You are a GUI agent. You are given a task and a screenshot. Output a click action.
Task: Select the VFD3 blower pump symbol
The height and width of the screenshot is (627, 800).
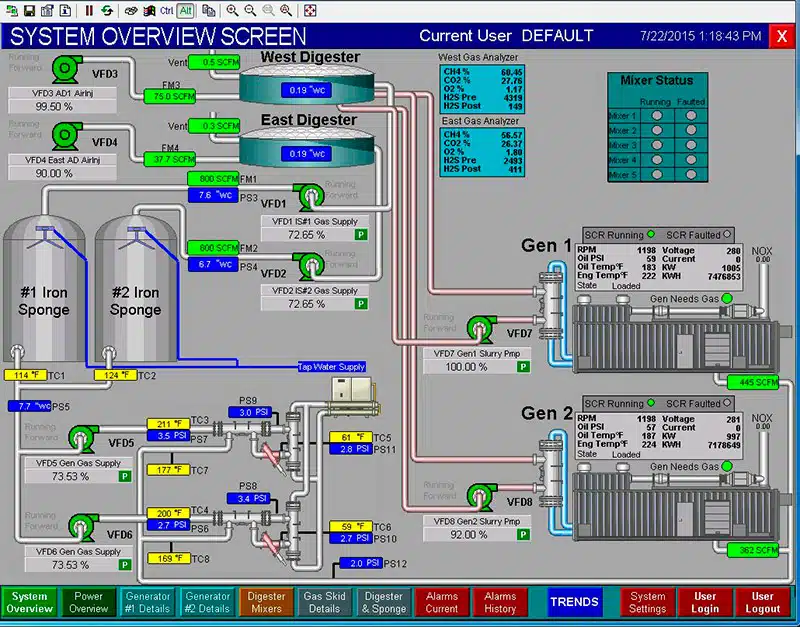(69, 69)
